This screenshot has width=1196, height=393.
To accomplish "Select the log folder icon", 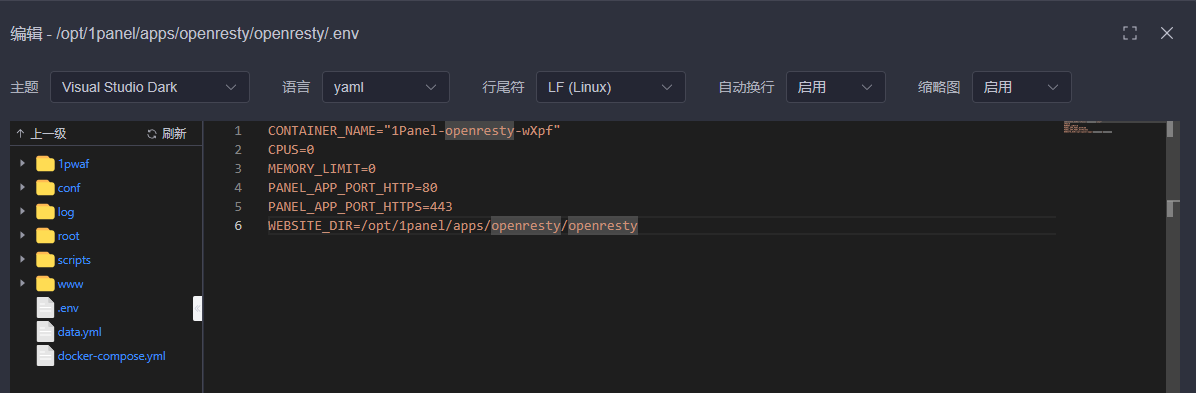I will tap(46, 211).
